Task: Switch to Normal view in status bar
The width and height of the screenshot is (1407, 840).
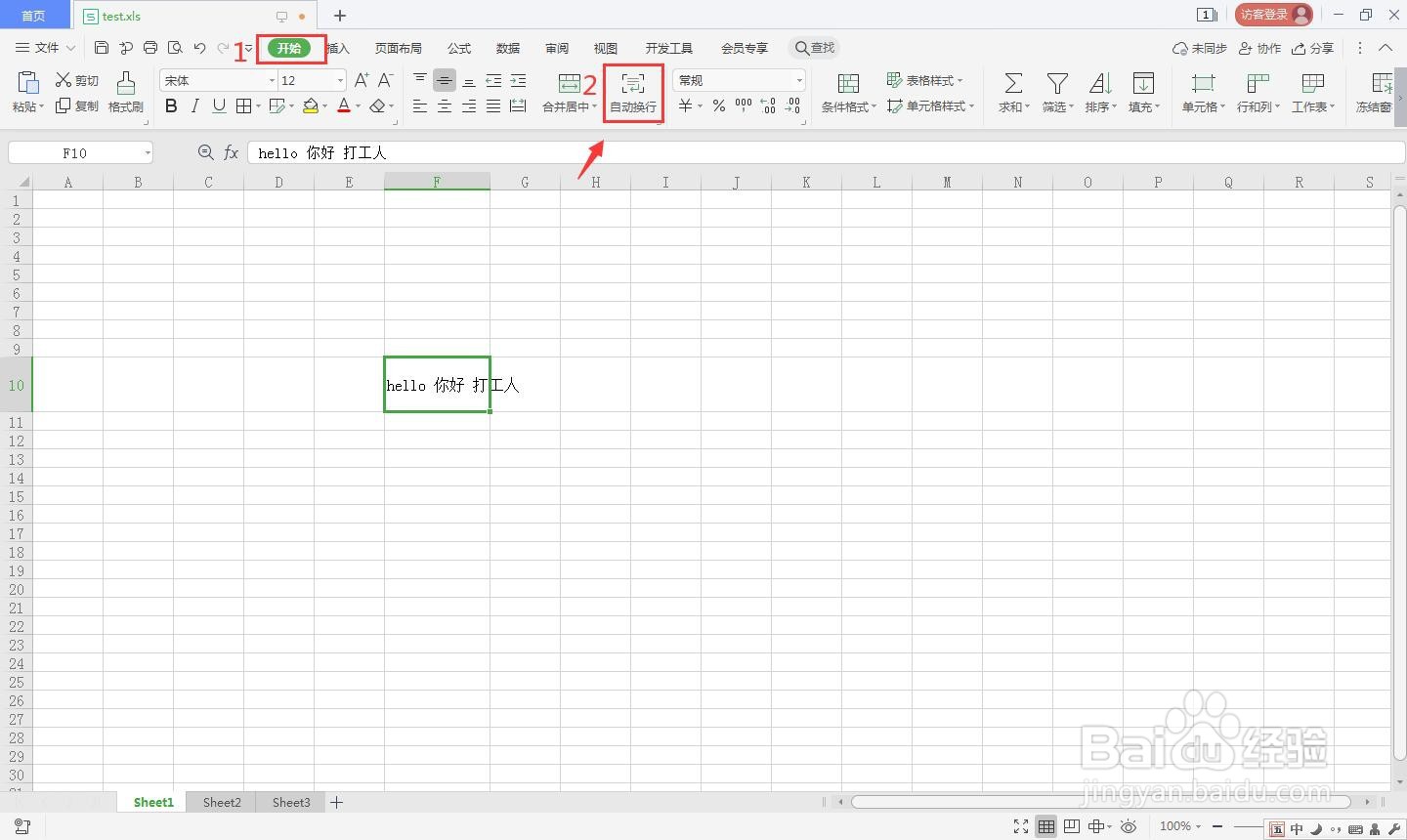Action: click(x=1046, y=826)
